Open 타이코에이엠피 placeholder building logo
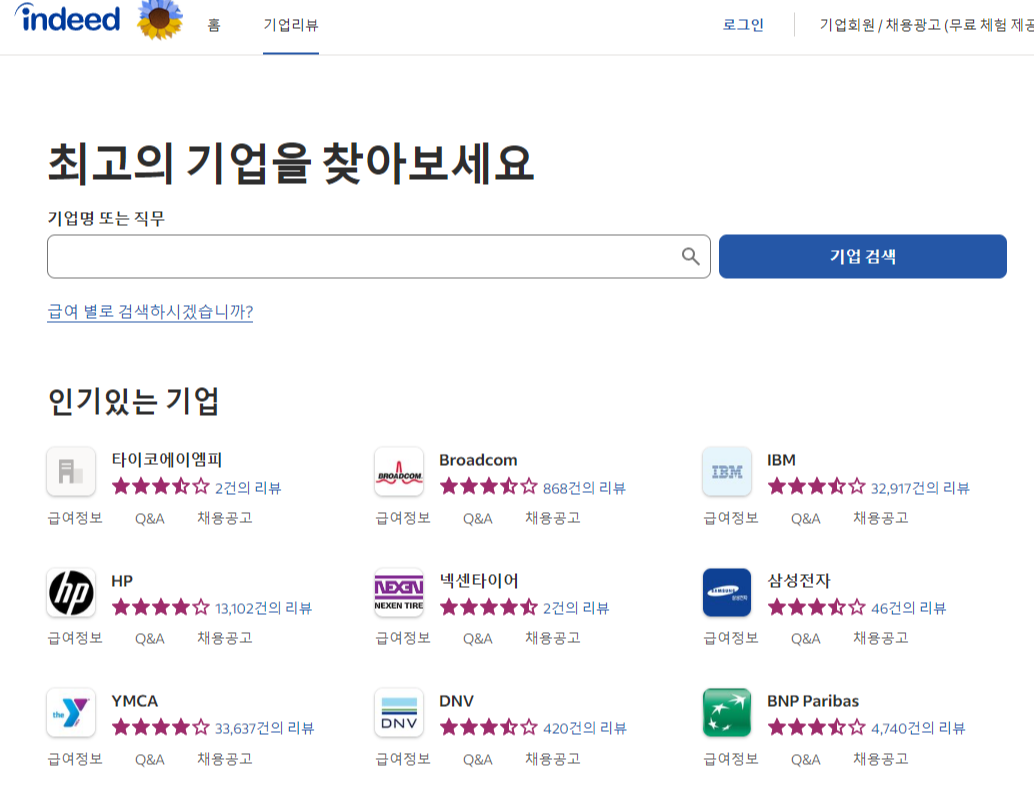The image size is (1034, 794). click(71, 472)
